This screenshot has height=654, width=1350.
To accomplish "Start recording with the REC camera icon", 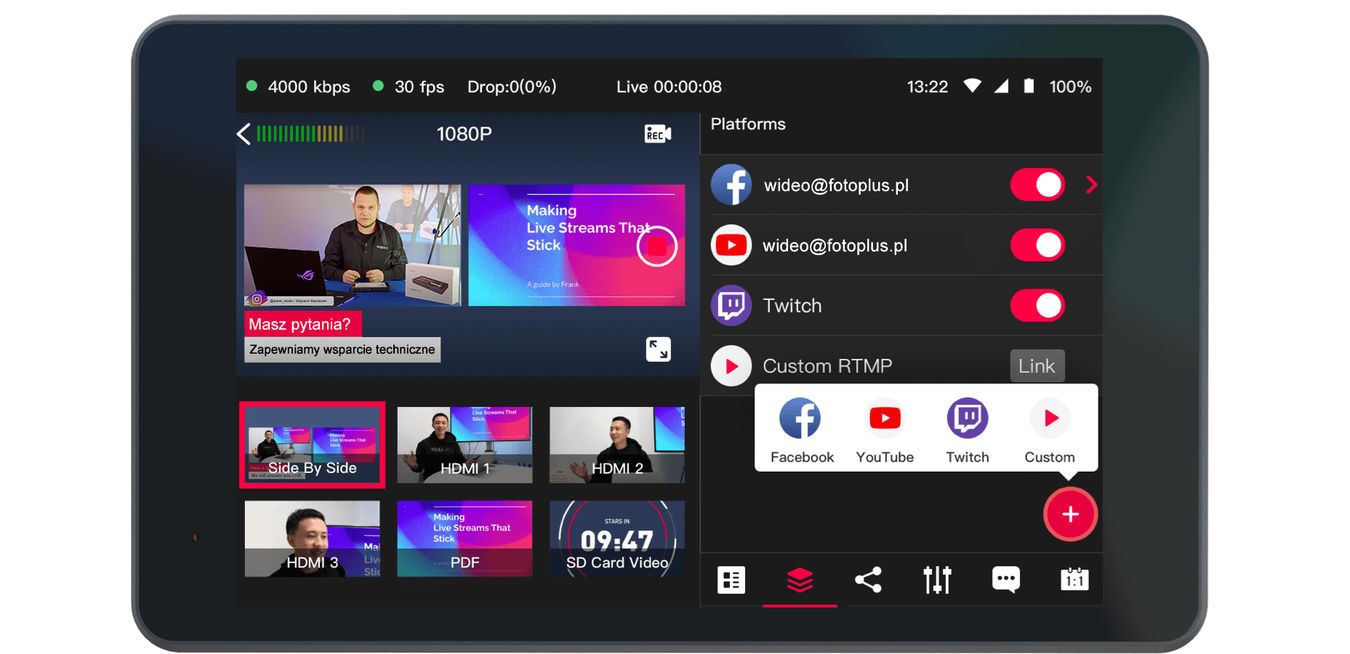I will [657, 134].
